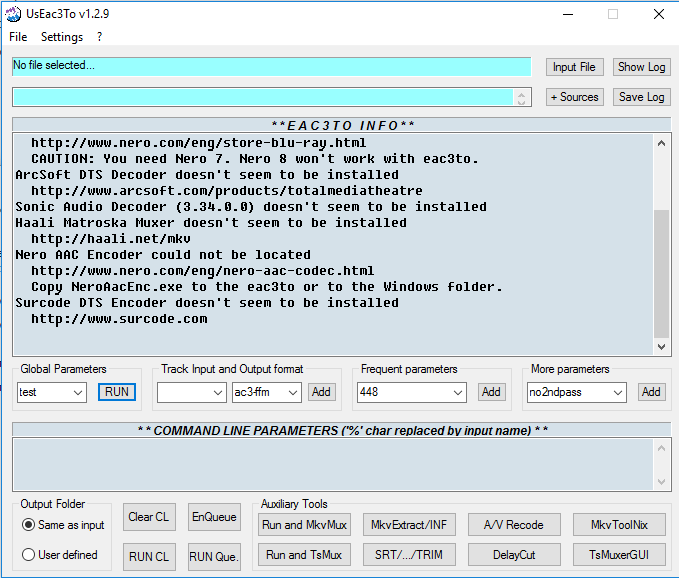The image size is (679, 578).
Task: Click command line box scroll up arrow
Action: (x=661, y=448)
